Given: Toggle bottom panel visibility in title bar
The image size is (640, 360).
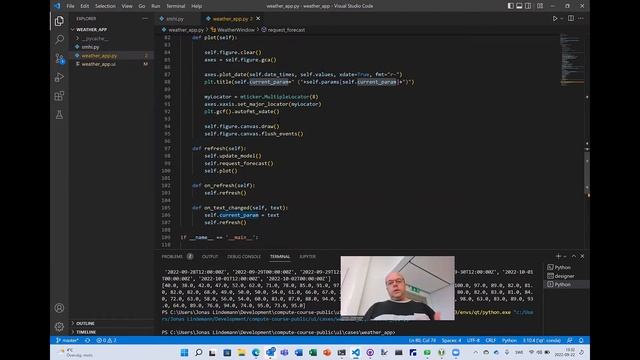Looking at the screenshot, I should [519, 6].
